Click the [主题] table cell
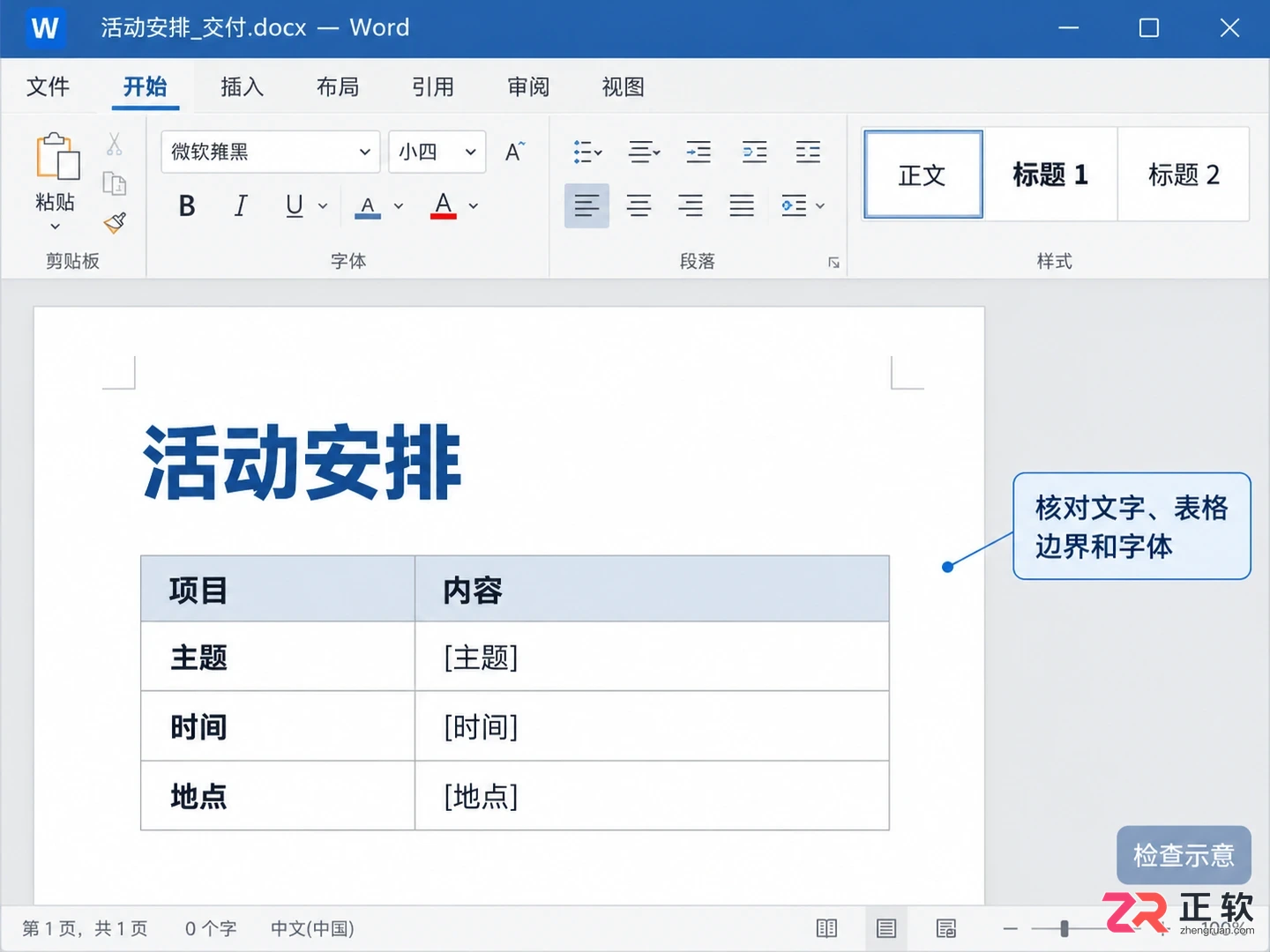This screenshot has height=952, width=1270. click(652, 657)
